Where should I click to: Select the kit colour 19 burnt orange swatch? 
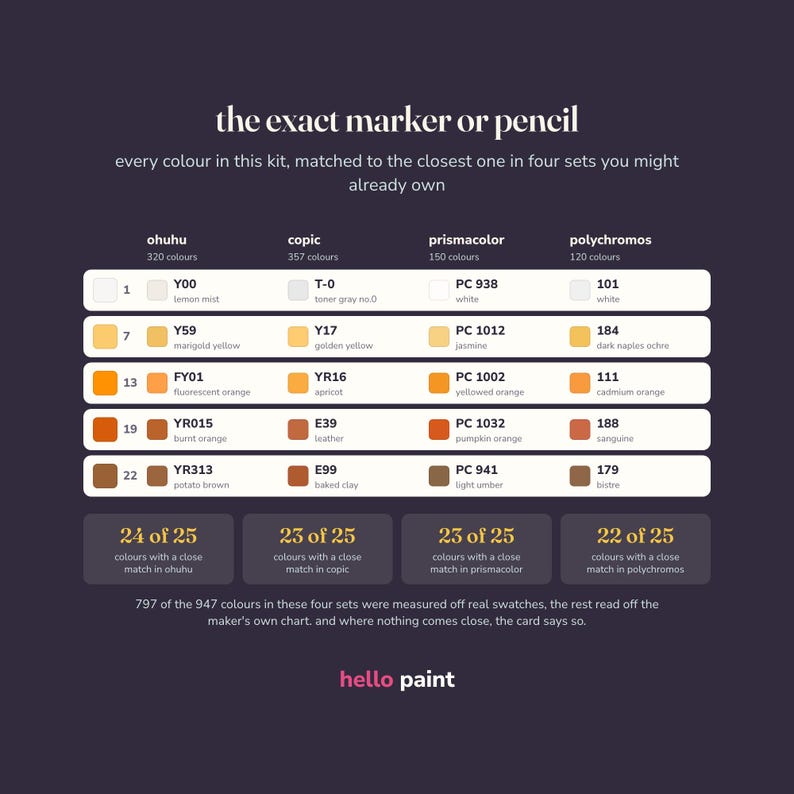tap(105, 429)
